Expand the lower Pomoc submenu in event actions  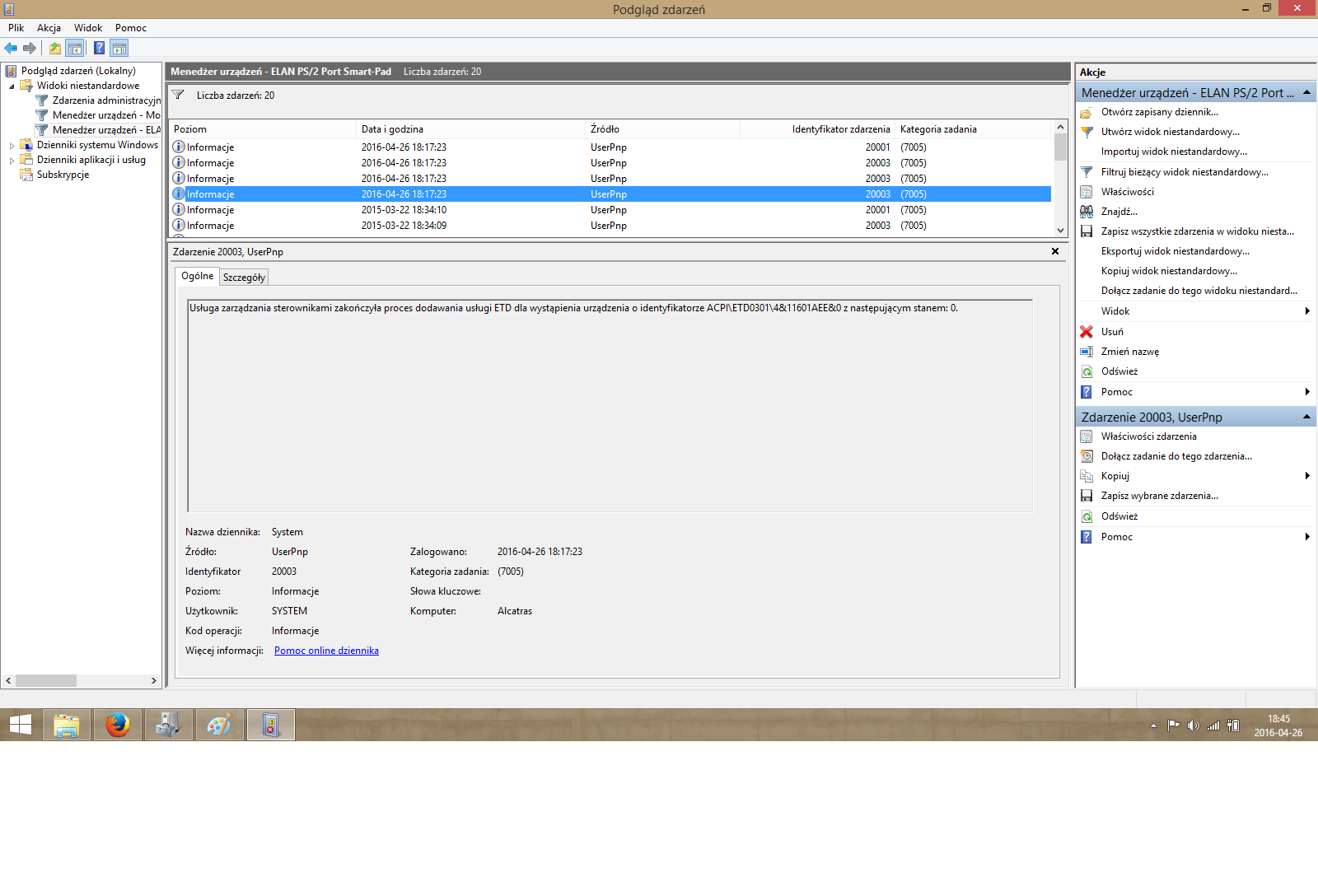coord(1307,537)
